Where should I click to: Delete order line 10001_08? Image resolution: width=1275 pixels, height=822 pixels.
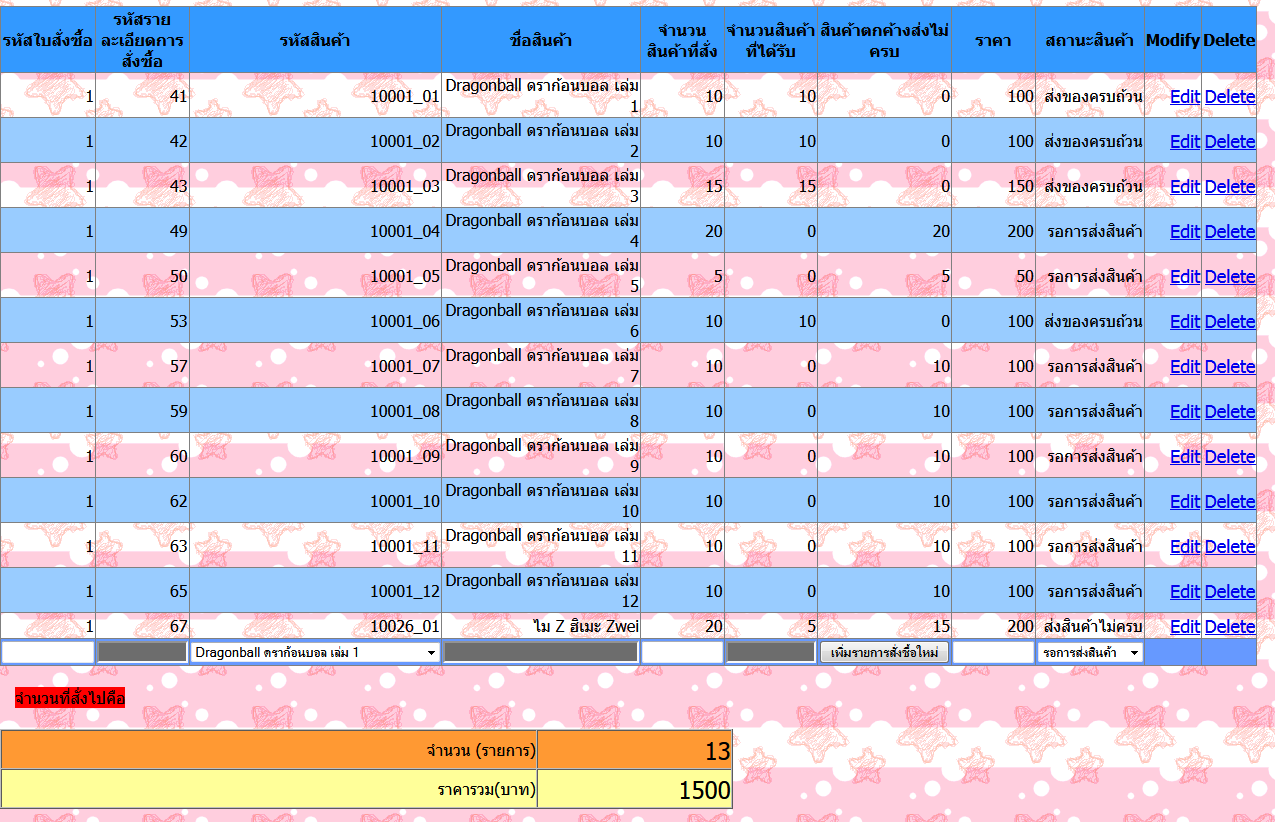(x=1230, y=412)
